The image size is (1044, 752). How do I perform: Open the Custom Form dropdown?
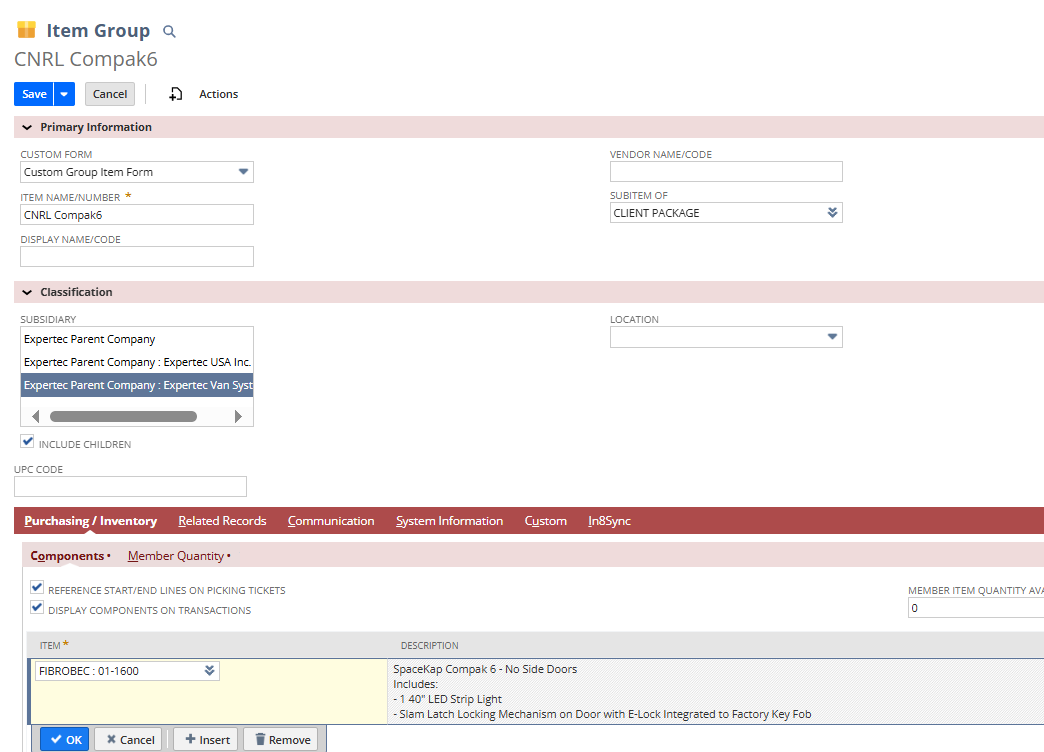pos(243,172)
